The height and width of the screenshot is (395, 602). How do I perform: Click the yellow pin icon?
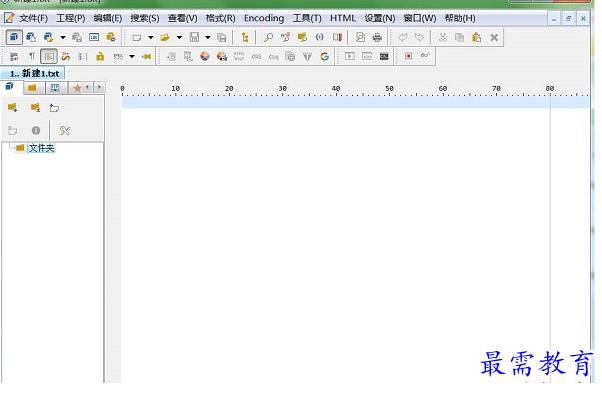tap(146, 56)
